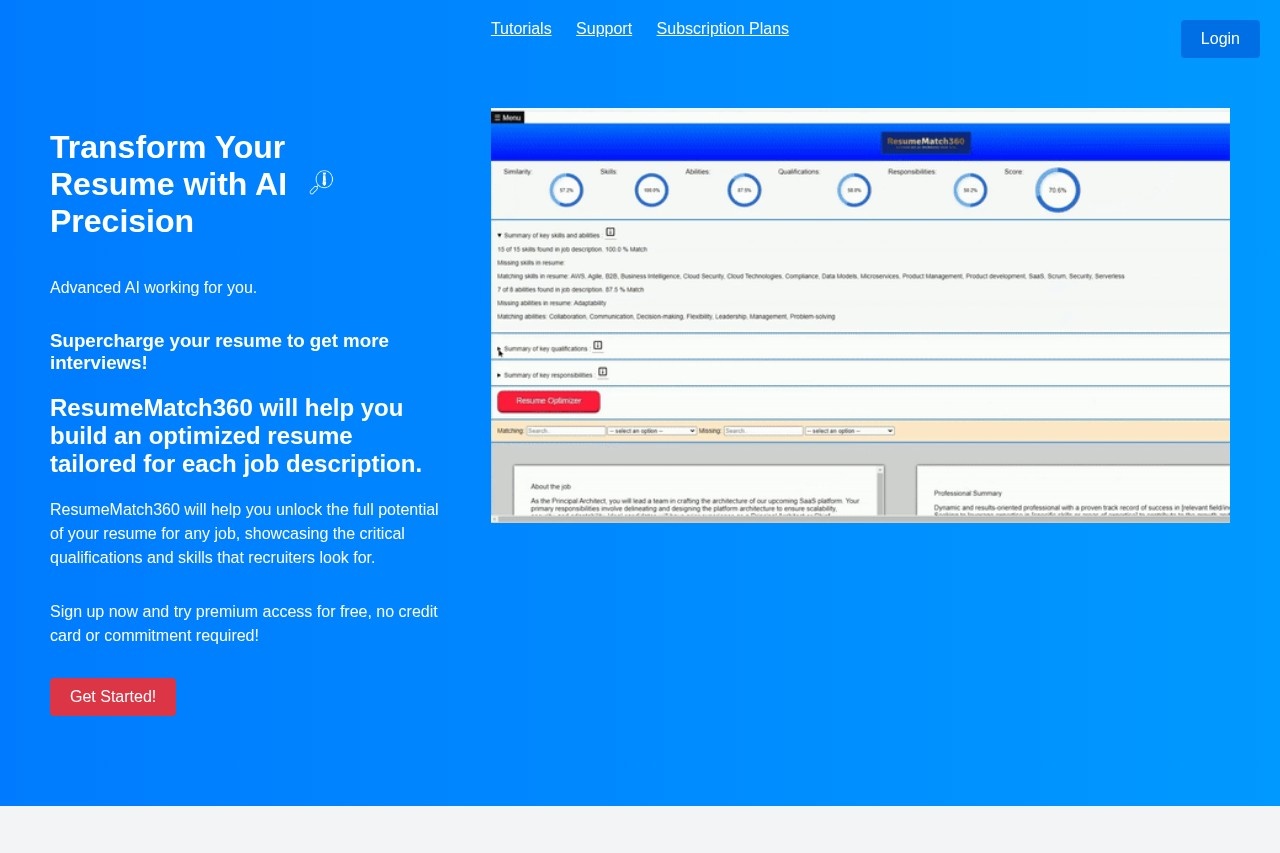Click the info icon beside key responsibilities summary
This screenshot has width=1280, height=853.
[x=603, y=373]
